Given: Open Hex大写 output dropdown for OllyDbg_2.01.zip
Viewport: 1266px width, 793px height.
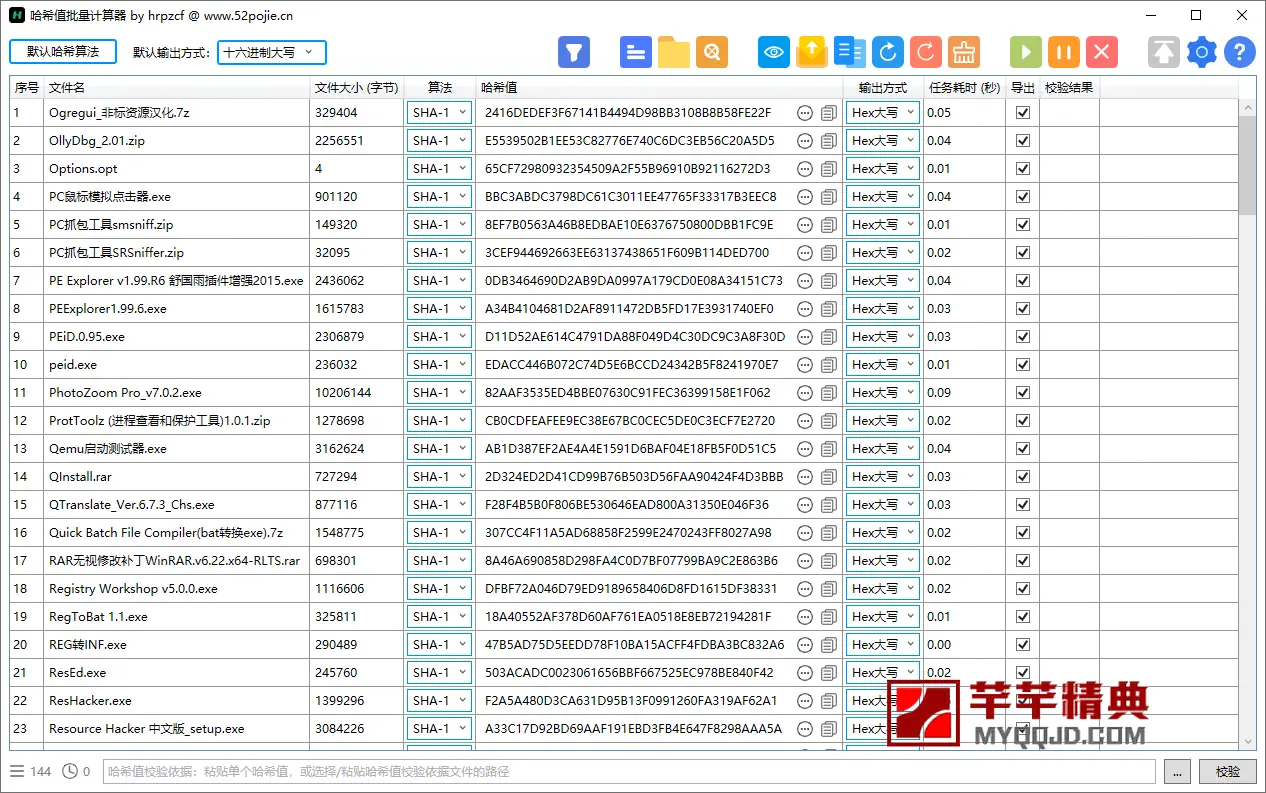Looking at the screenshot, I should 883,141.
